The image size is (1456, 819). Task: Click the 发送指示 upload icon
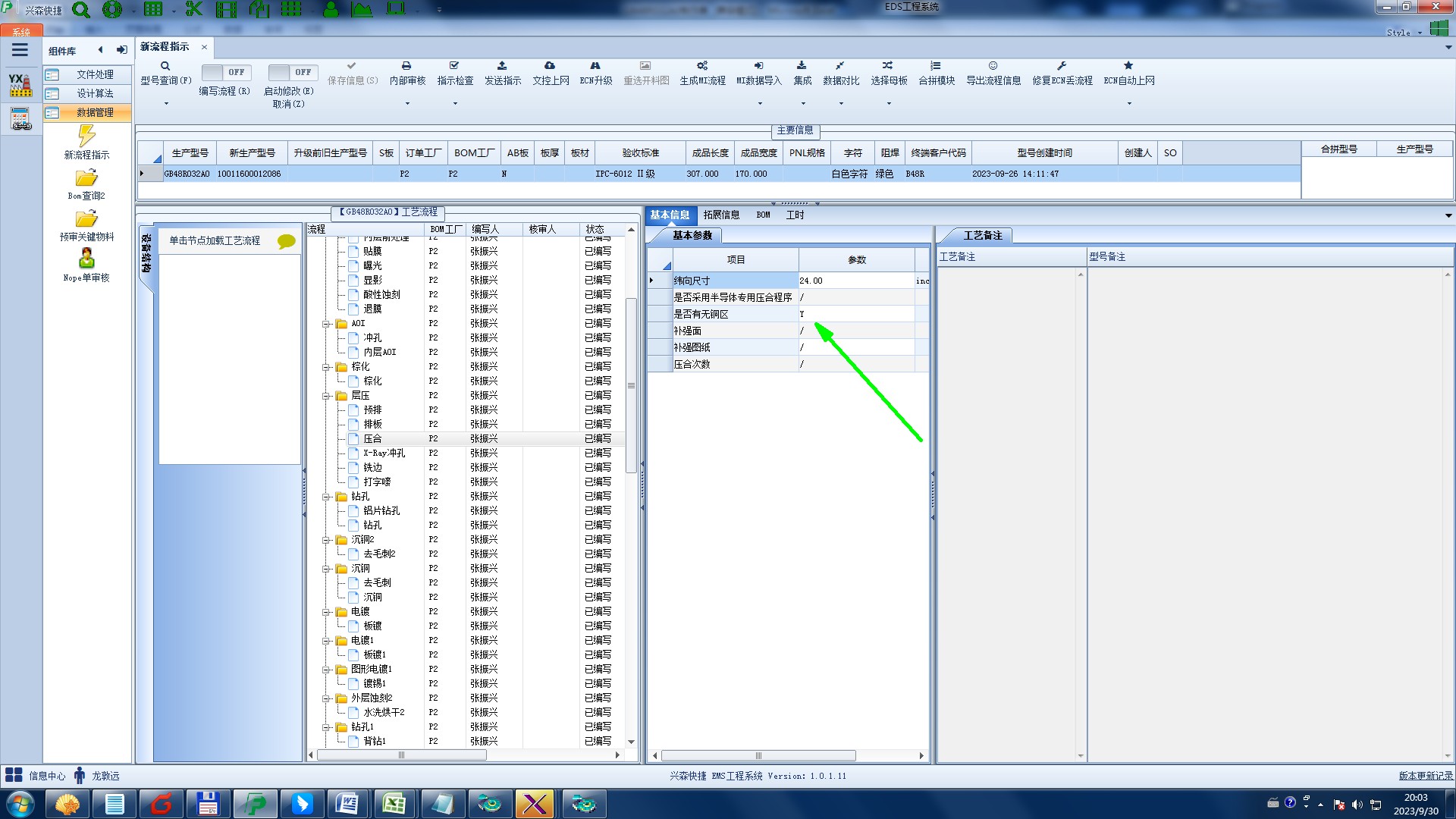(x=502, y=66)
